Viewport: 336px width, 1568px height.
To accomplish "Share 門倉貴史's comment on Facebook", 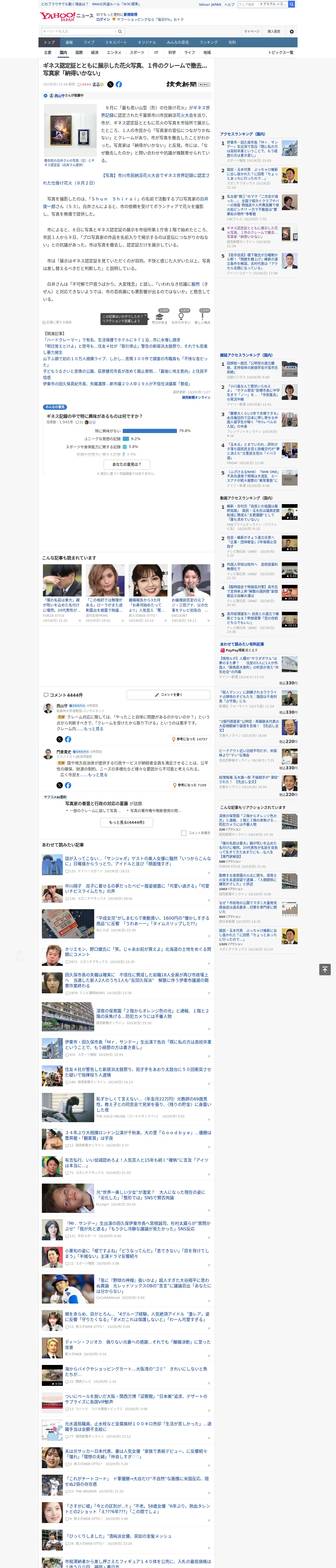I will pyautogui.click(x=68, y=785).
